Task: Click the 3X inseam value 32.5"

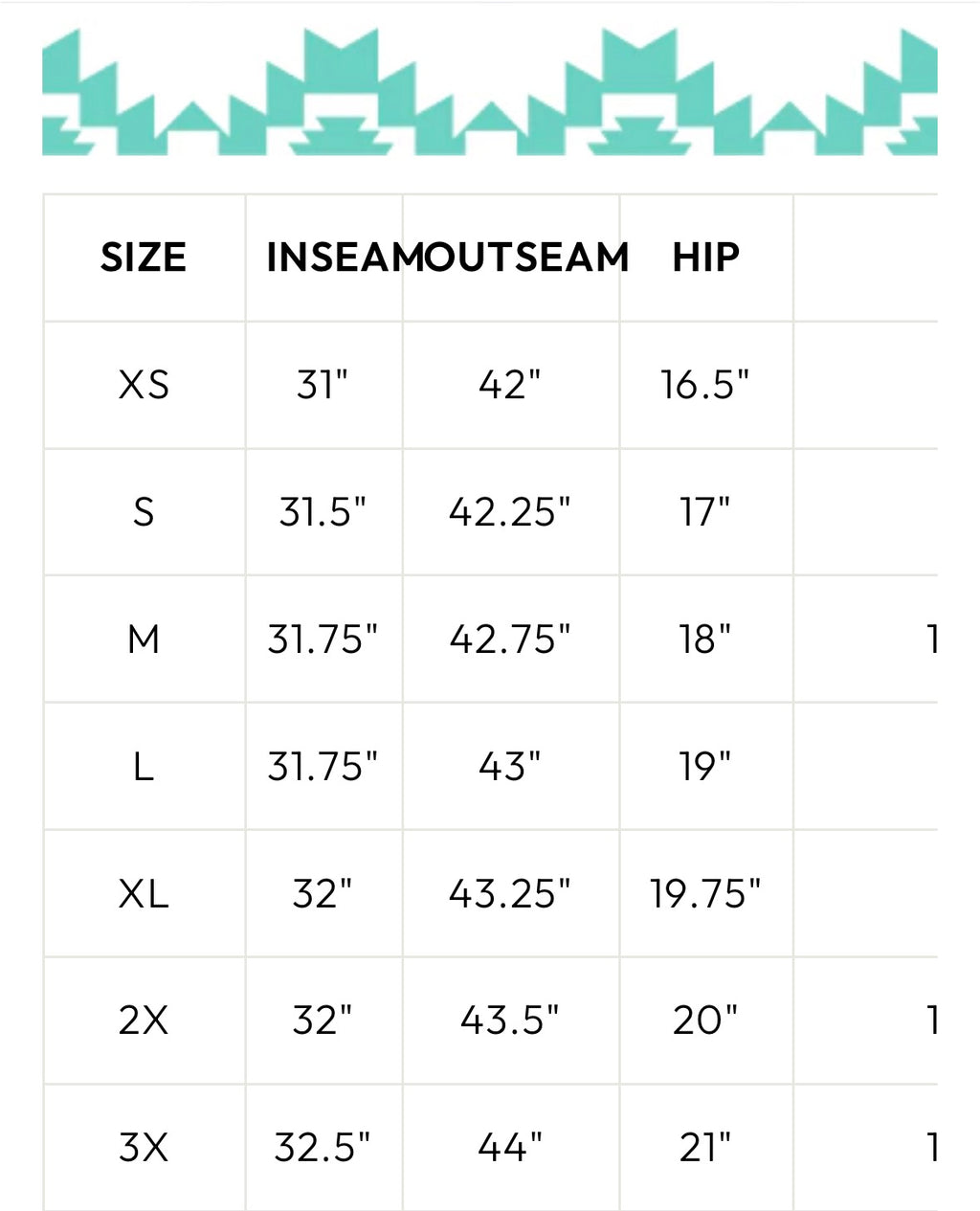Action: [323, 1146]
